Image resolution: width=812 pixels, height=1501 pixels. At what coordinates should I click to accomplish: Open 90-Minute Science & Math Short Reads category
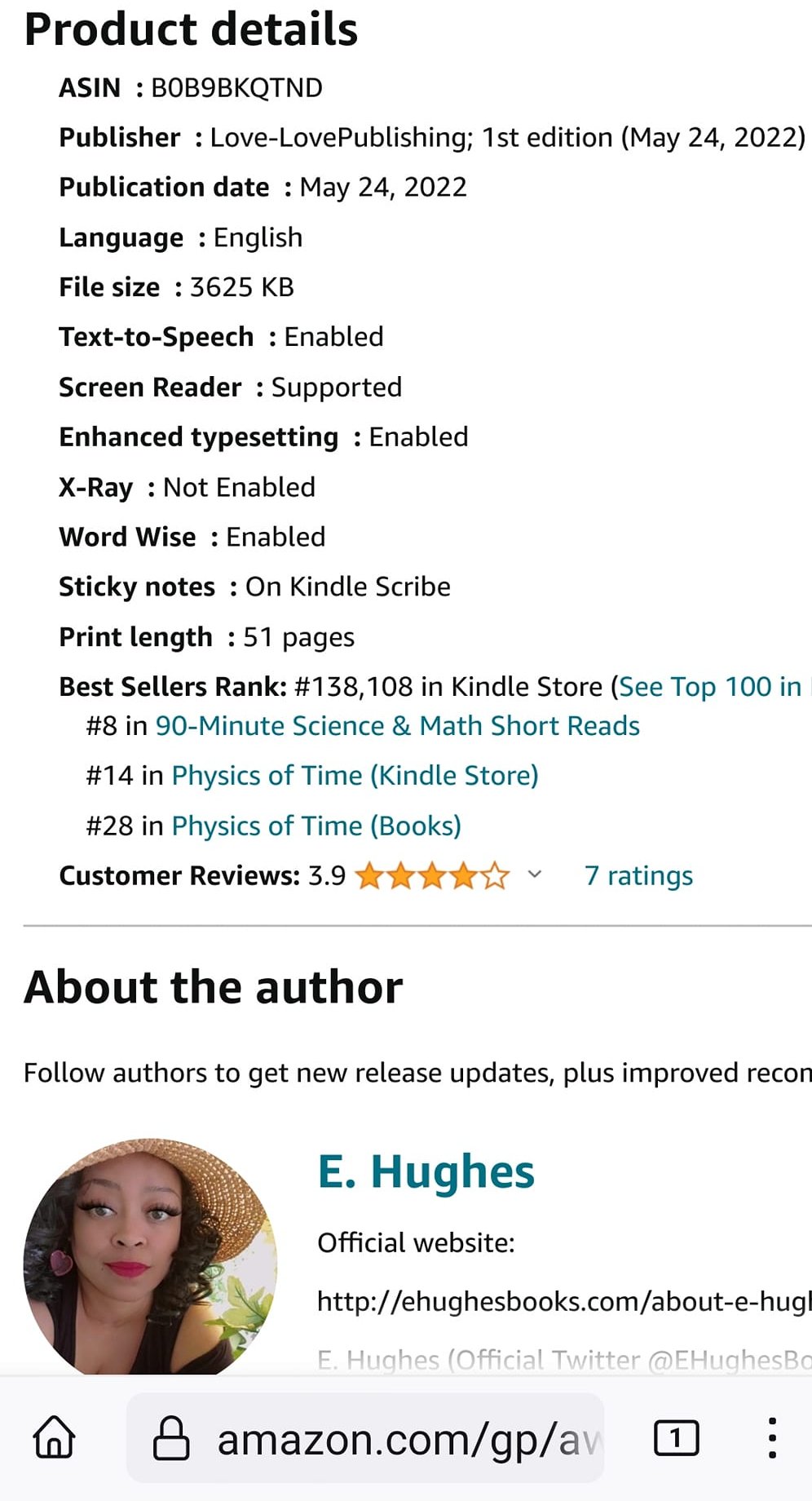[x=397, y=726]
